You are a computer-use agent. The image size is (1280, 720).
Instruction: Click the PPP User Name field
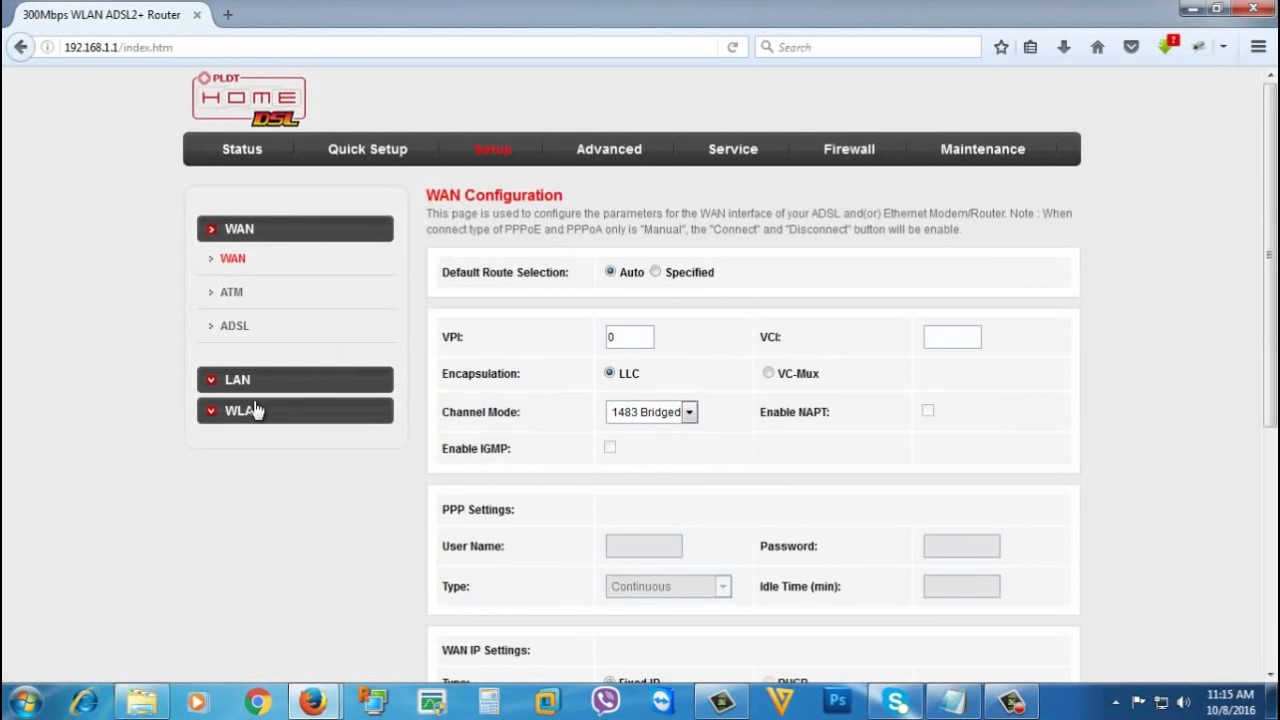coord(644,546)
